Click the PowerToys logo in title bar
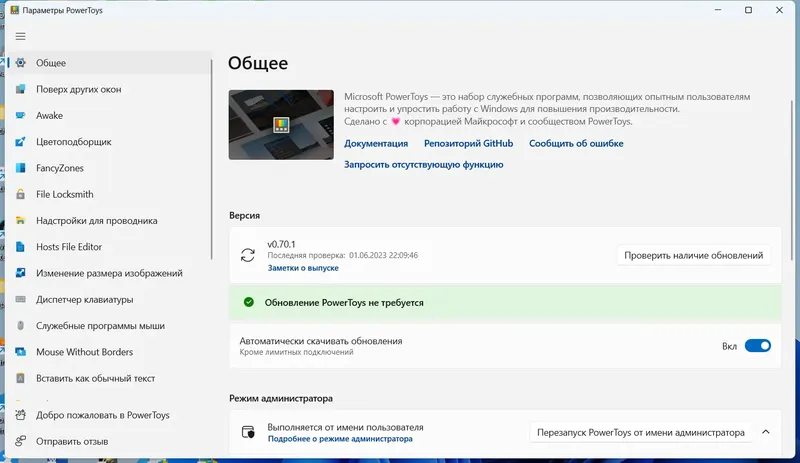 [x=15, y=10]
